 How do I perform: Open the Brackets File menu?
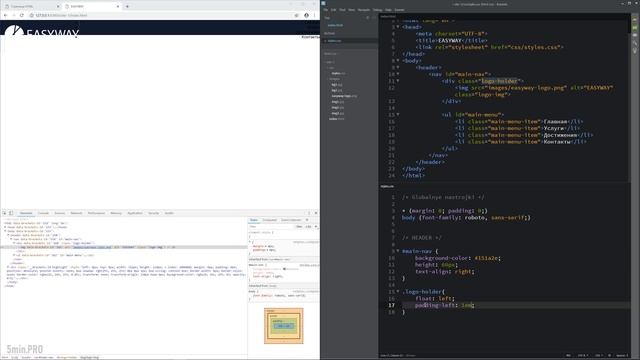point(326,10)
